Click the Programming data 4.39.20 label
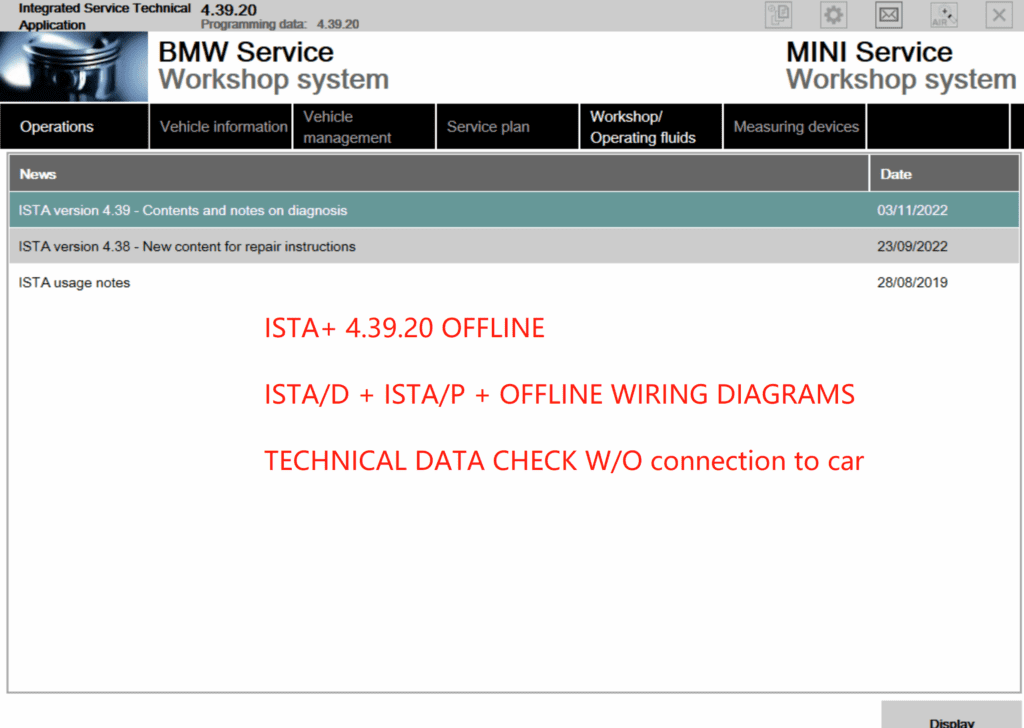1024x728 pixels. 280,24
